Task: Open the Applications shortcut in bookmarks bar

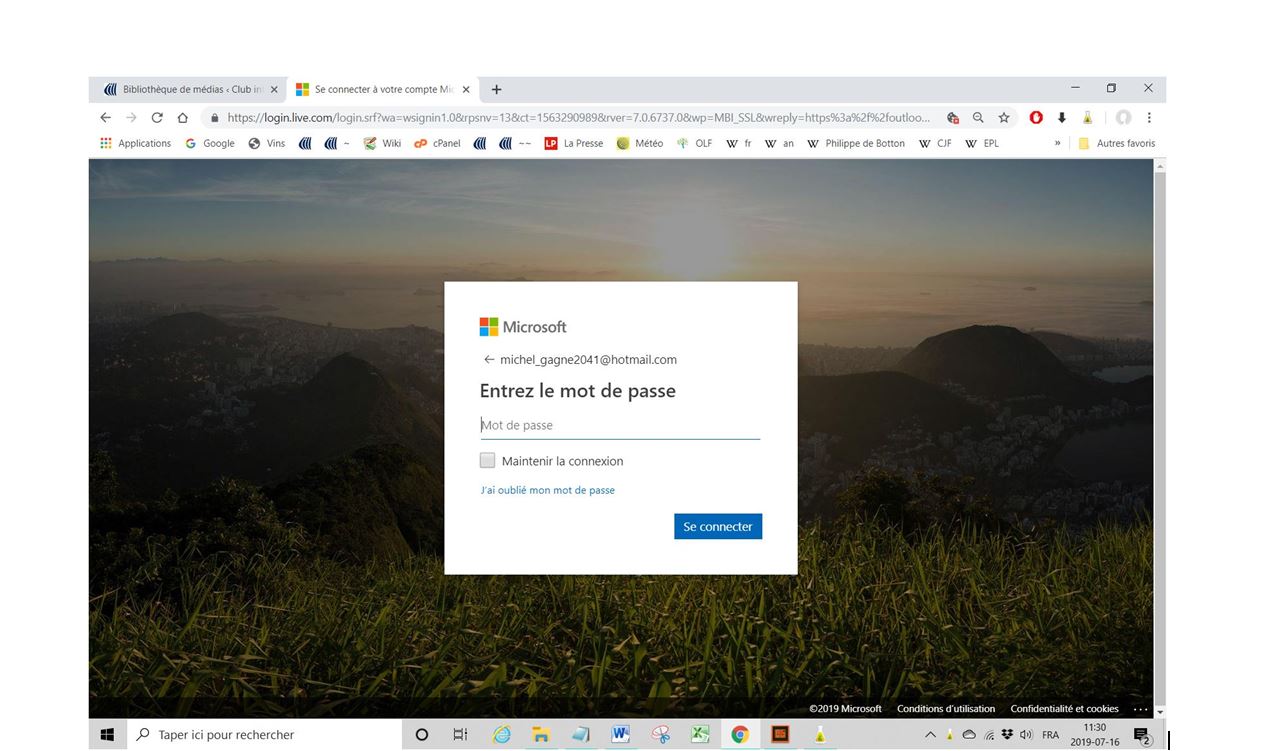Action: point(136,143)
